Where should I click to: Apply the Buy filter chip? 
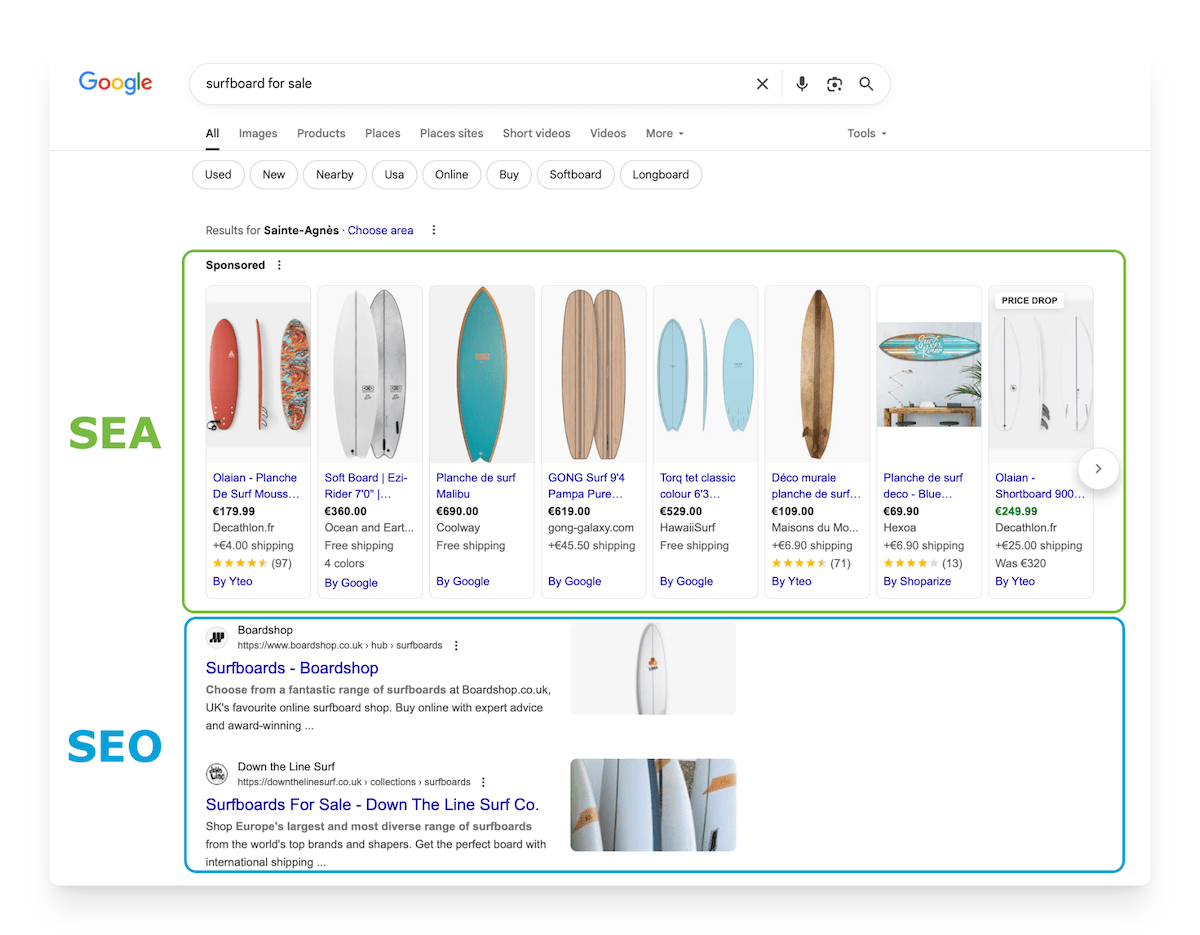click(x=509, y=174)
